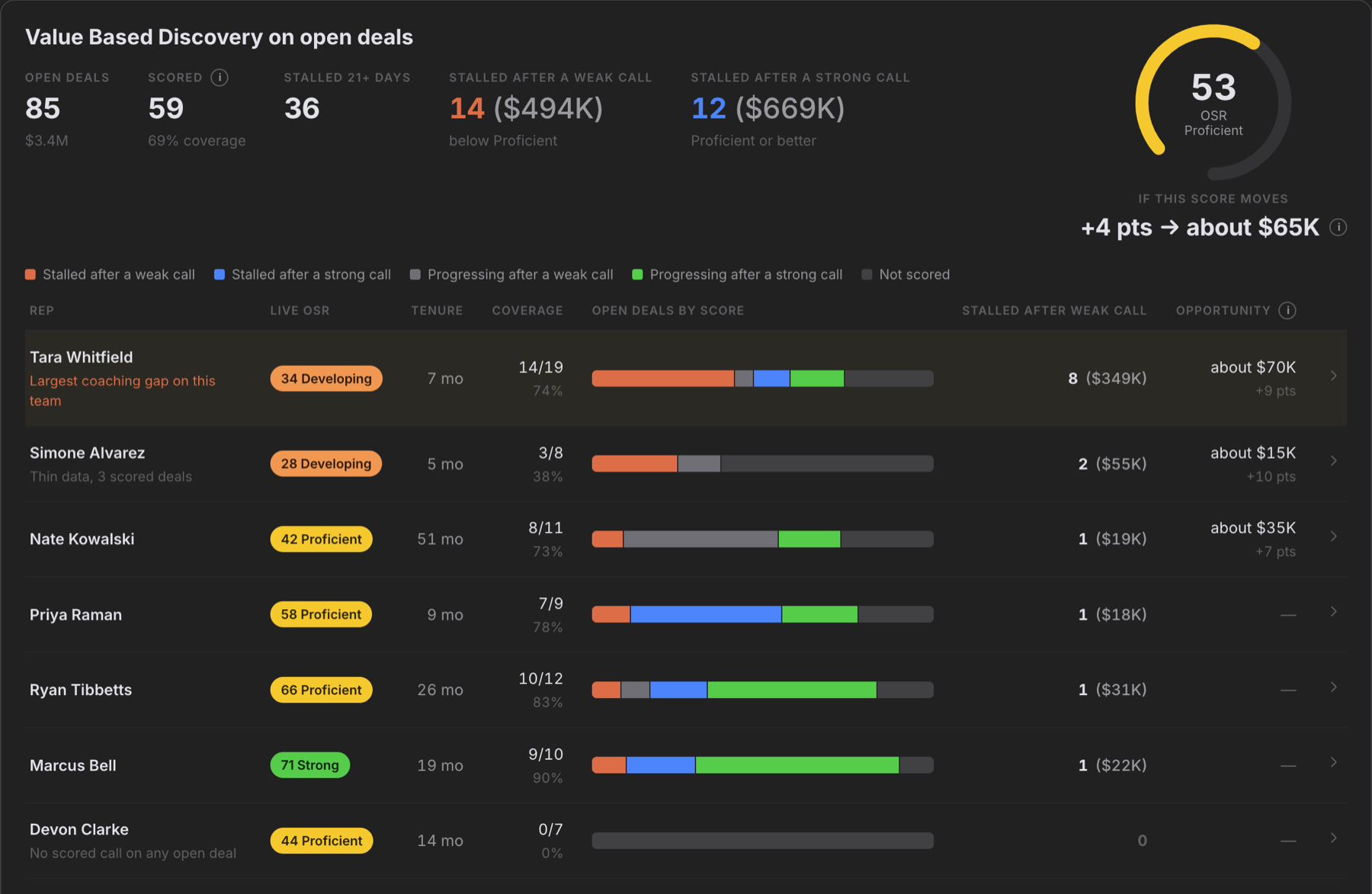Image resolution: width=1372 pixels, height=894 pixels.
Task: Select rep name Tara Whitfield
Action: (x=81, y=357)
